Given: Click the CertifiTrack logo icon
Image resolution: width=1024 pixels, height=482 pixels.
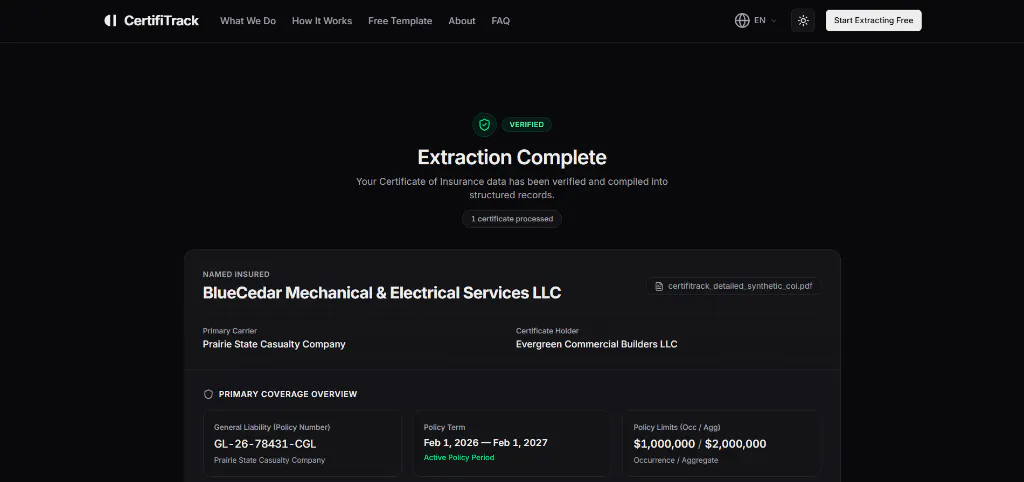Looking at the screenshot, I should coord(110,21).
